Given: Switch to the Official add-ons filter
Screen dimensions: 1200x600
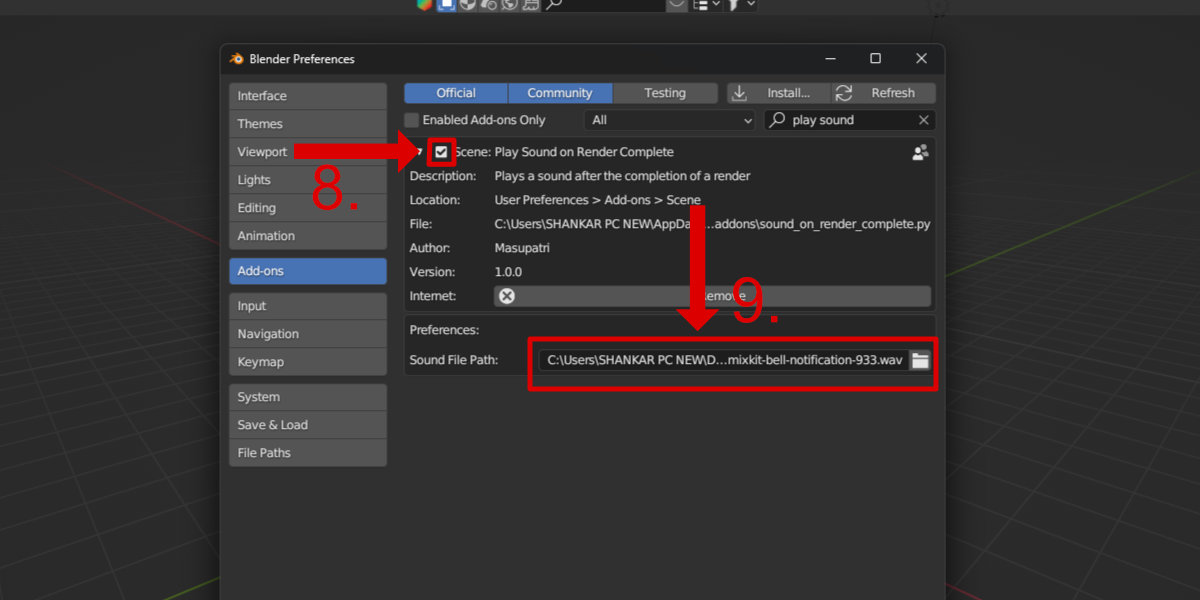Looking at the screenshot, I should [456, 93].
